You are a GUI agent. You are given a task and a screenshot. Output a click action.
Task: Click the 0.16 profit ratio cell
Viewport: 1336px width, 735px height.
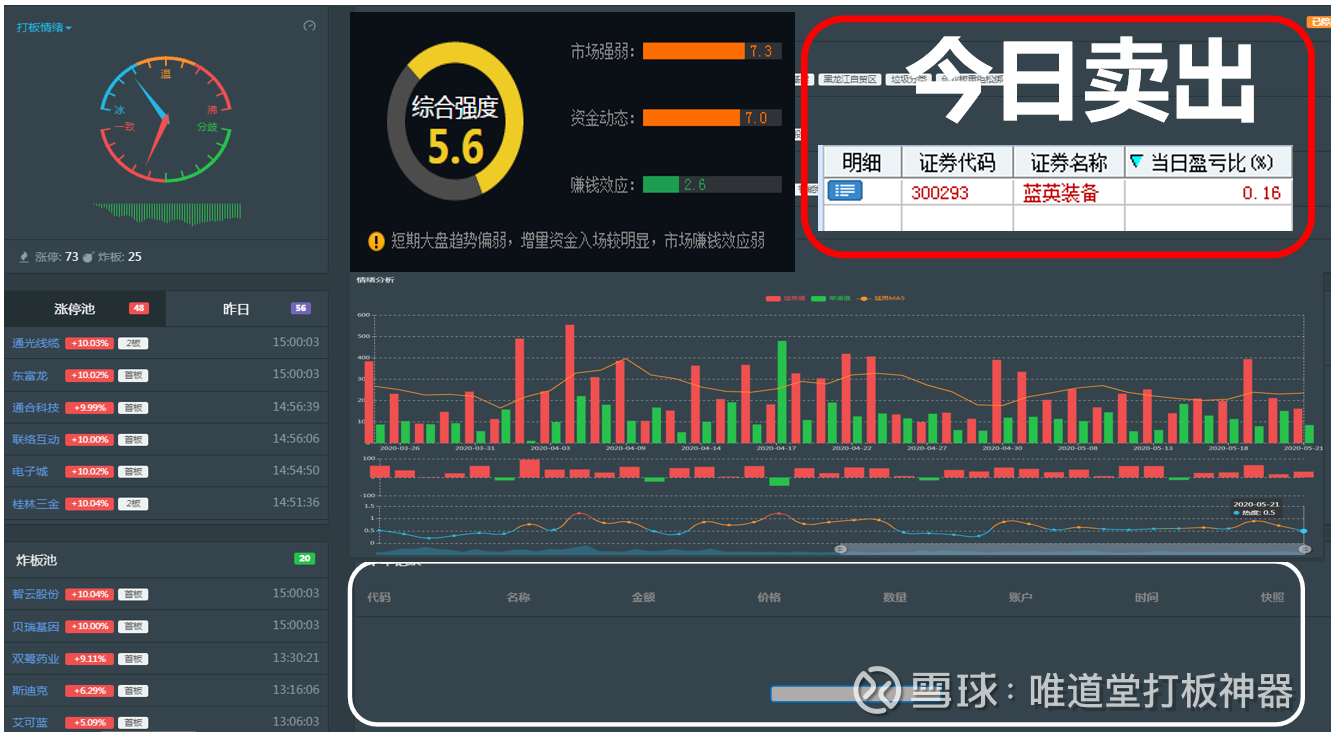(x=1208, y=192)
